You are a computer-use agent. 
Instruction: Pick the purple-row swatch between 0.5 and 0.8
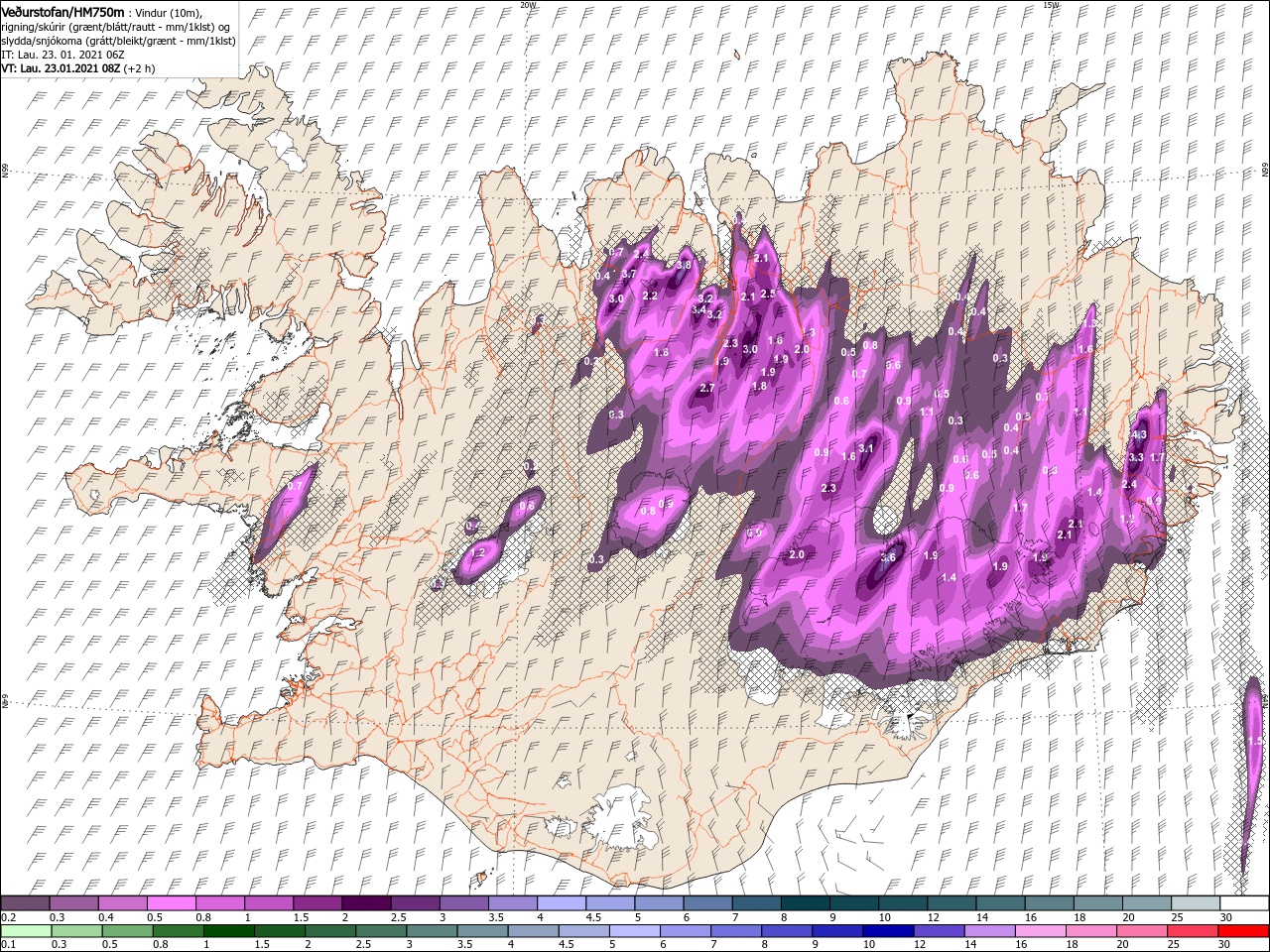[x=171, y=902]
